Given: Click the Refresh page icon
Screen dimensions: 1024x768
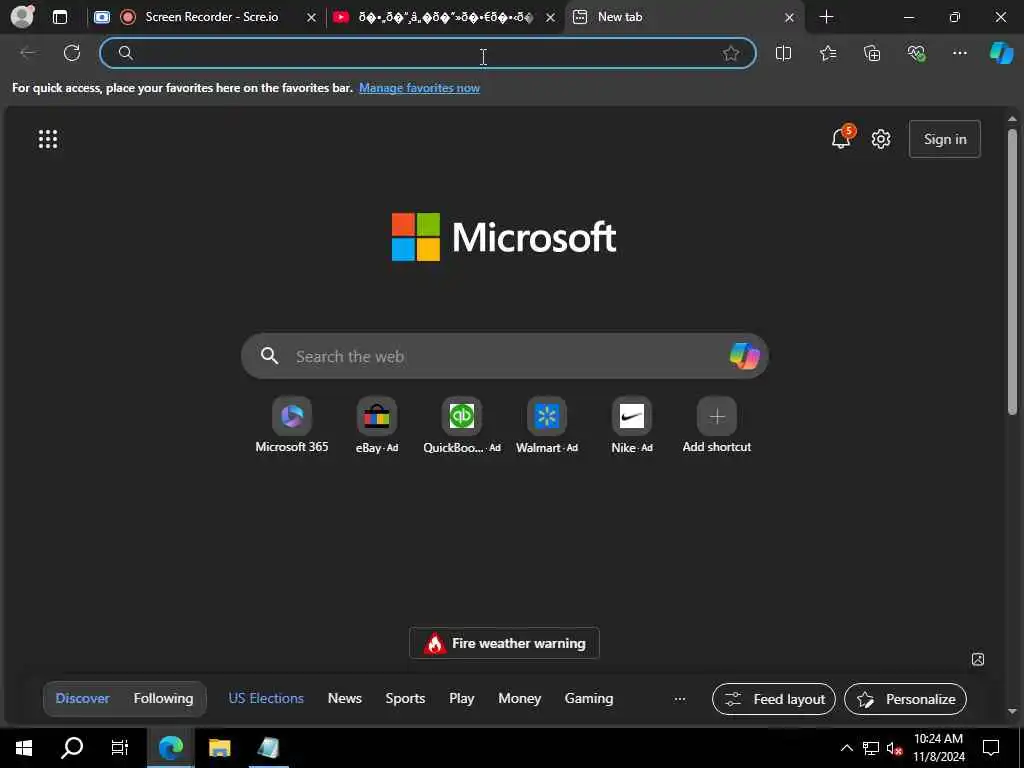Looking at the screenshot, I should coord(72,53).
